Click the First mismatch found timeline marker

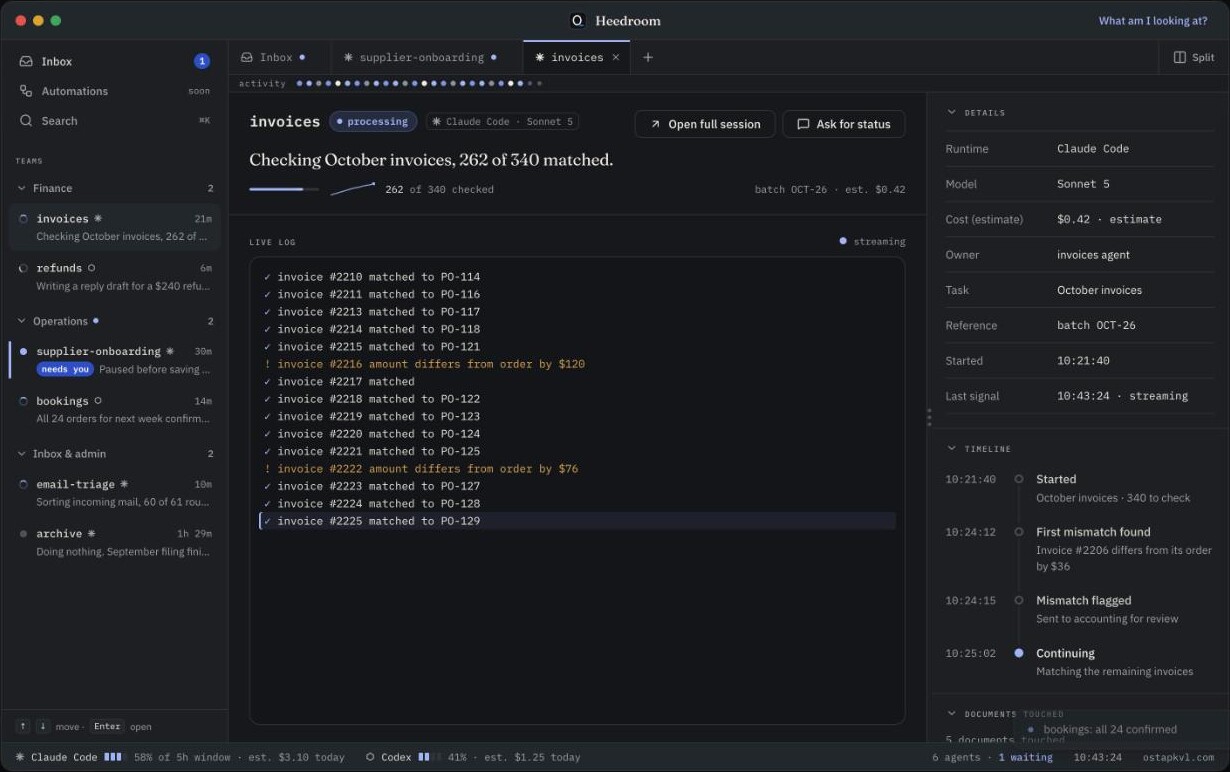(x=1019, y=532)
